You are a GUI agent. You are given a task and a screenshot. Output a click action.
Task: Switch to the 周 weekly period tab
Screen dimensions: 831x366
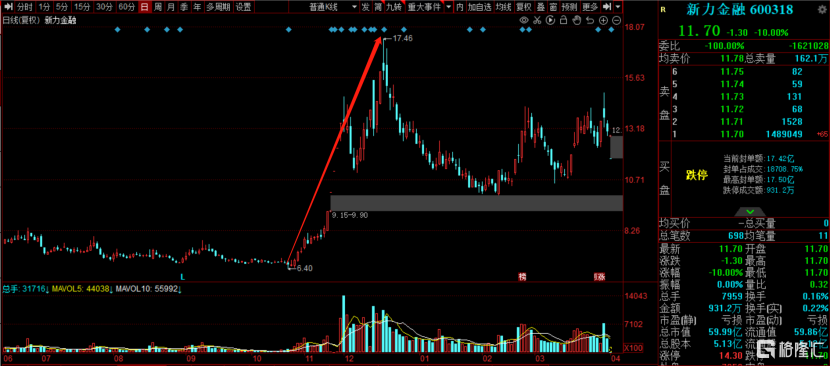157,7
